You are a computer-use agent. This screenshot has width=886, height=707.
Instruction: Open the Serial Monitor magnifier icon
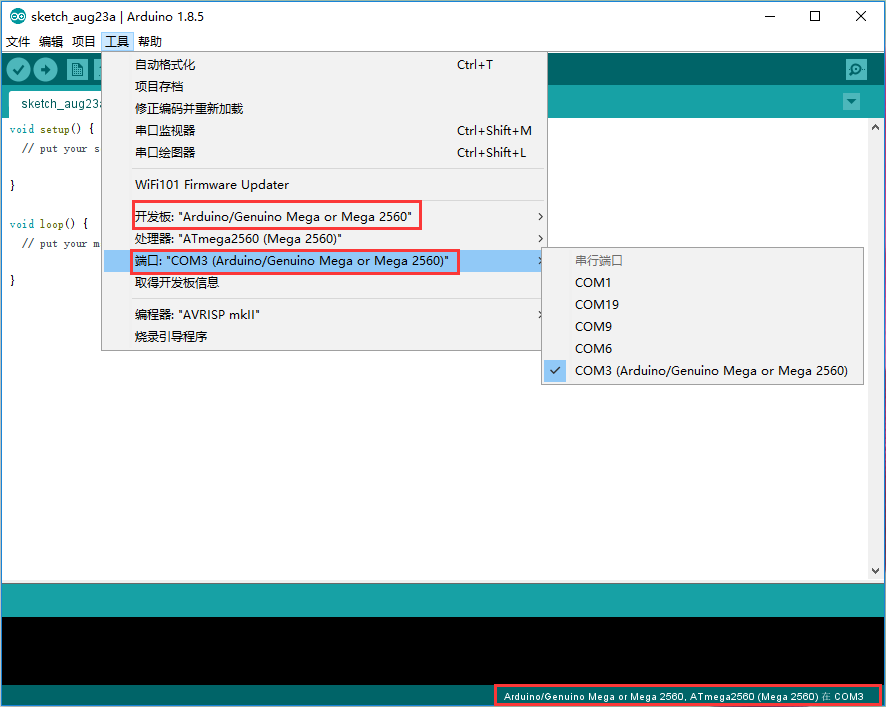(x=856, y=70)
